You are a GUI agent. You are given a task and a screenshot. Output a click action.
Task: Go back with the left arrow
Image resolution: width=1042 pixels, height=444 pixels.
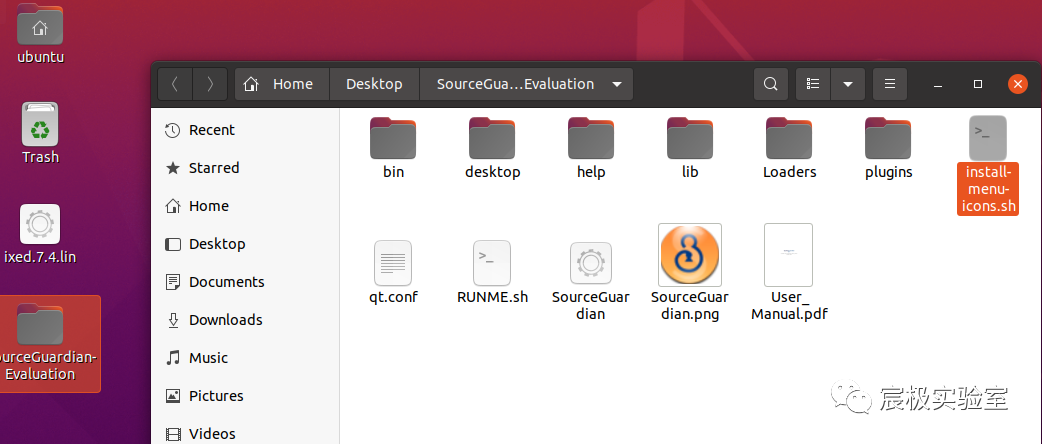click(175, 84)
